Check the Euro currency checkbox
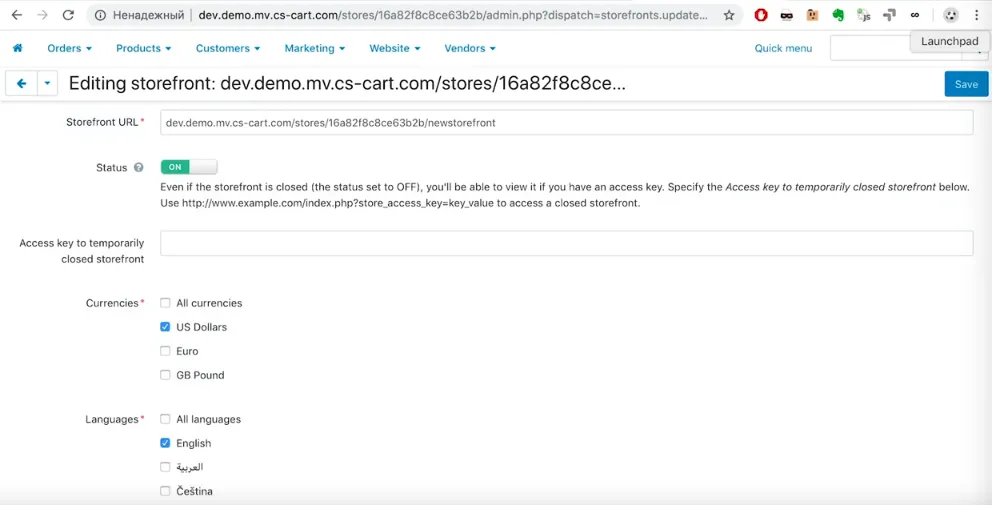This screenshot has width=992, height=505. click(165, 351)
